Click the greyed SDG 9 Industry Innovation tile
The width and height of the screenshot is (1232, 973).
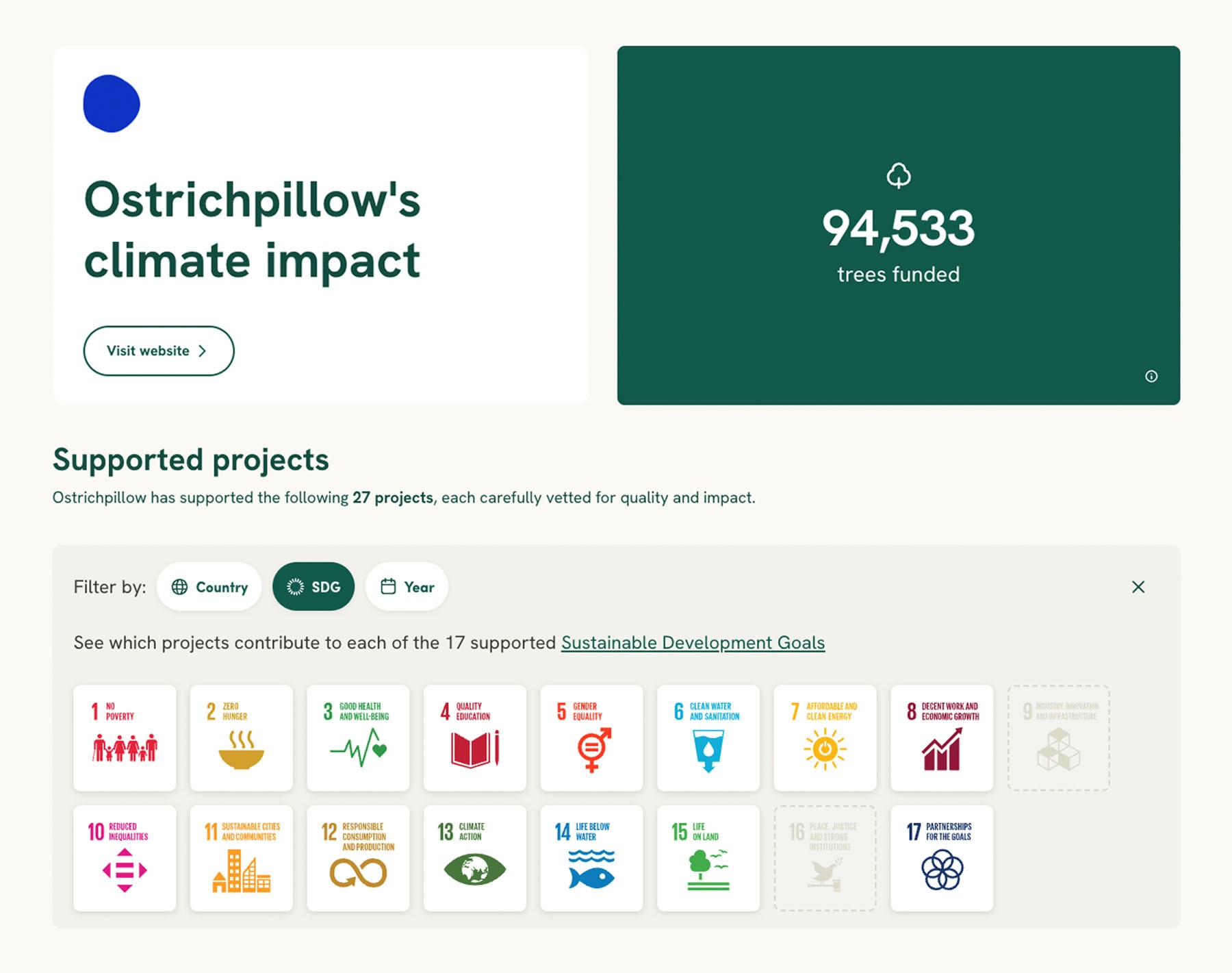click(x=1059, y=737)
